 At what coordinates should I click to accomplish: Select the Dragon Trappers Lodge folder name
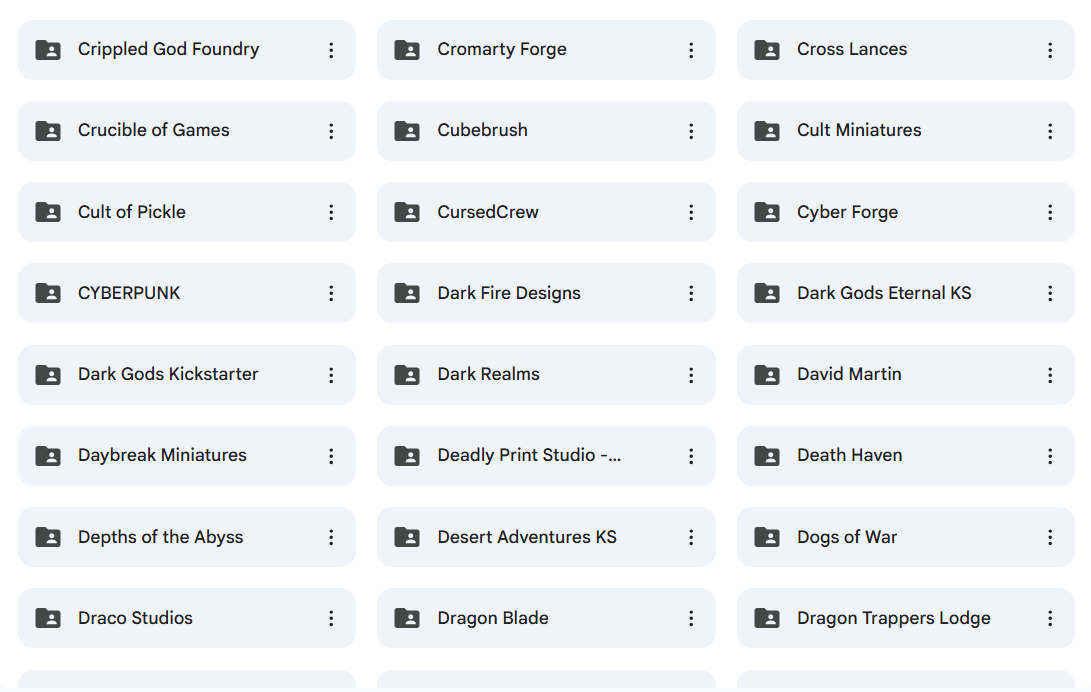(x=893, y=618)
